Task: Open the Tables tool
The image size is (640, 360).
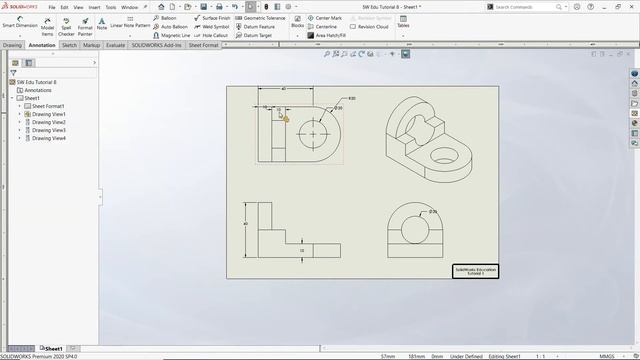Action: [403, 22]
